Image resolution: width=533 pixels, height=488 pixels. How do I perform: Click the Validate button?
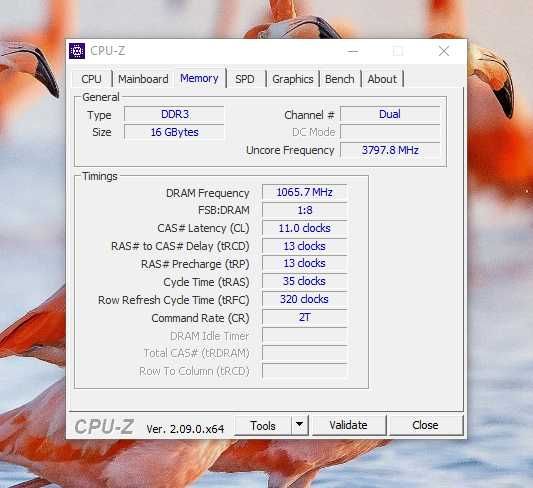[x=348, y=425]
